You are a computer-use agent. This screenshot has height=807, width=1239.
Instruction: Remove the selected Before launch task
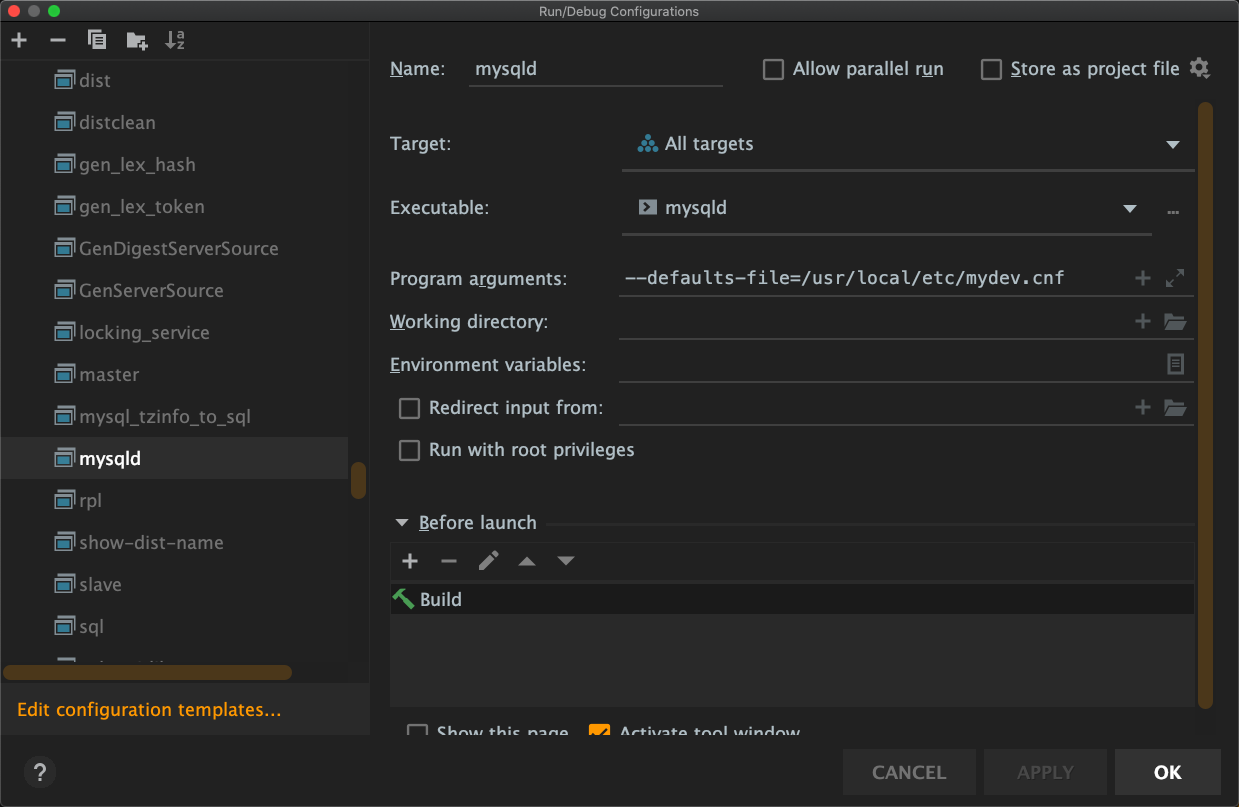pyautogui.click(x=449, y=561)
